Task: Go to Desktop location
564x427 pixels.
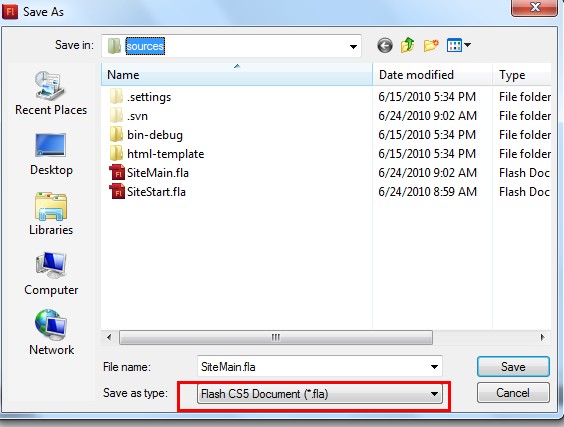Action: click(x=51, y=154)
